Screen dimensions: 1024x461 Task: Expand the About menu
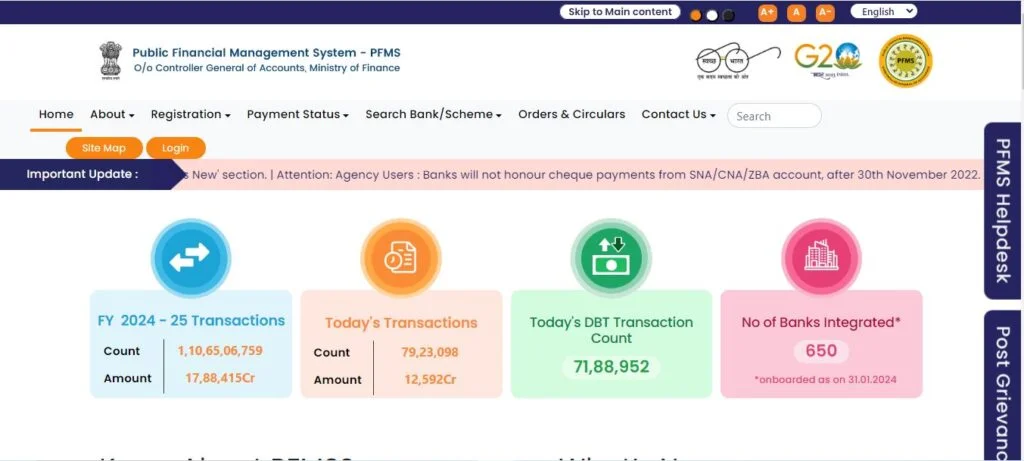coord(112,114)
